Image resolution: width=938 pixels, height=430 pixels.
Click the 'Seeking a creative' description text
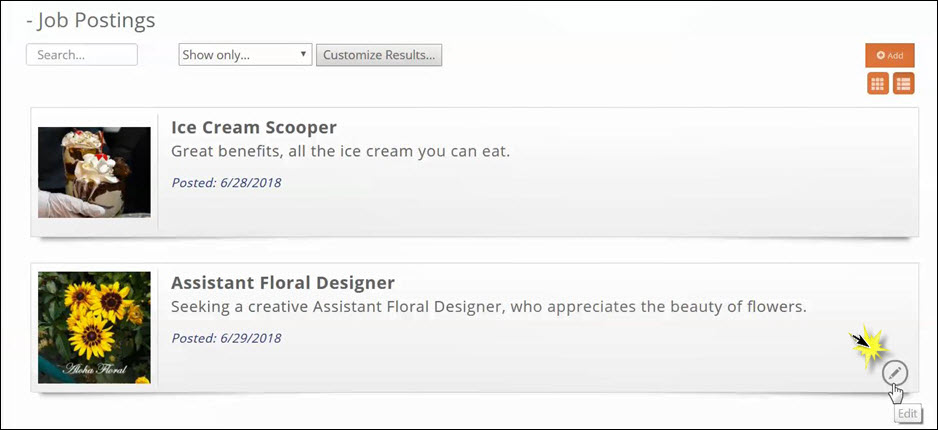pos(488,306)
